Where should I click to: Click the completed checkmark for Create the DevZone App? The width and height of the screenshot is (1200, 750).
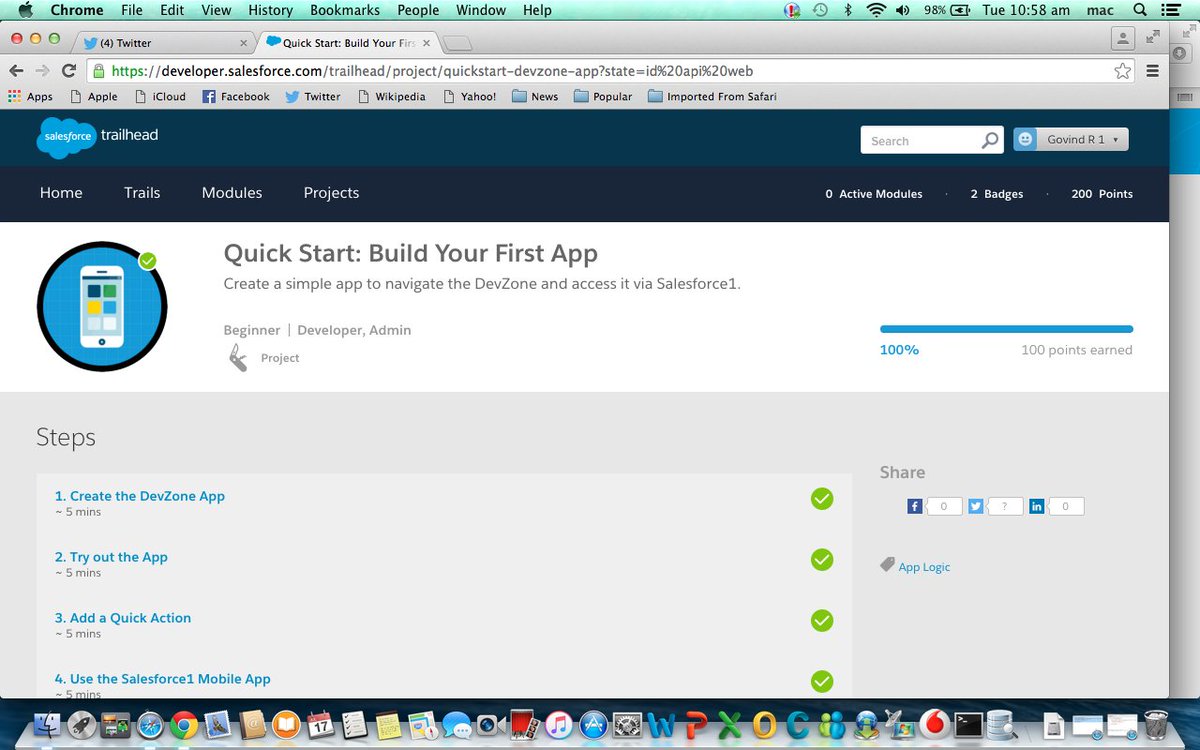[x=822, y=498]
